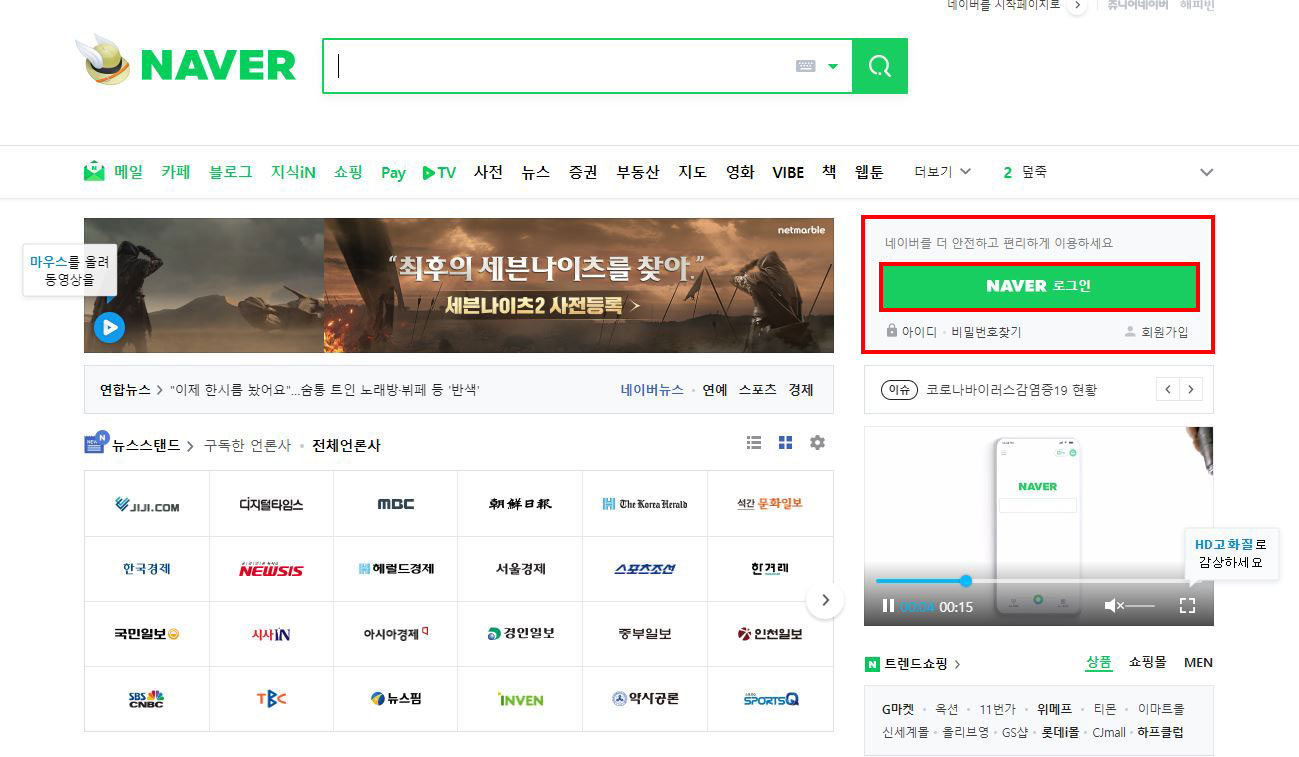Open JIJI.COM press logo
Image resolution: width=1299 pixels, height=757 pixels.
click(x=147, y=504)
